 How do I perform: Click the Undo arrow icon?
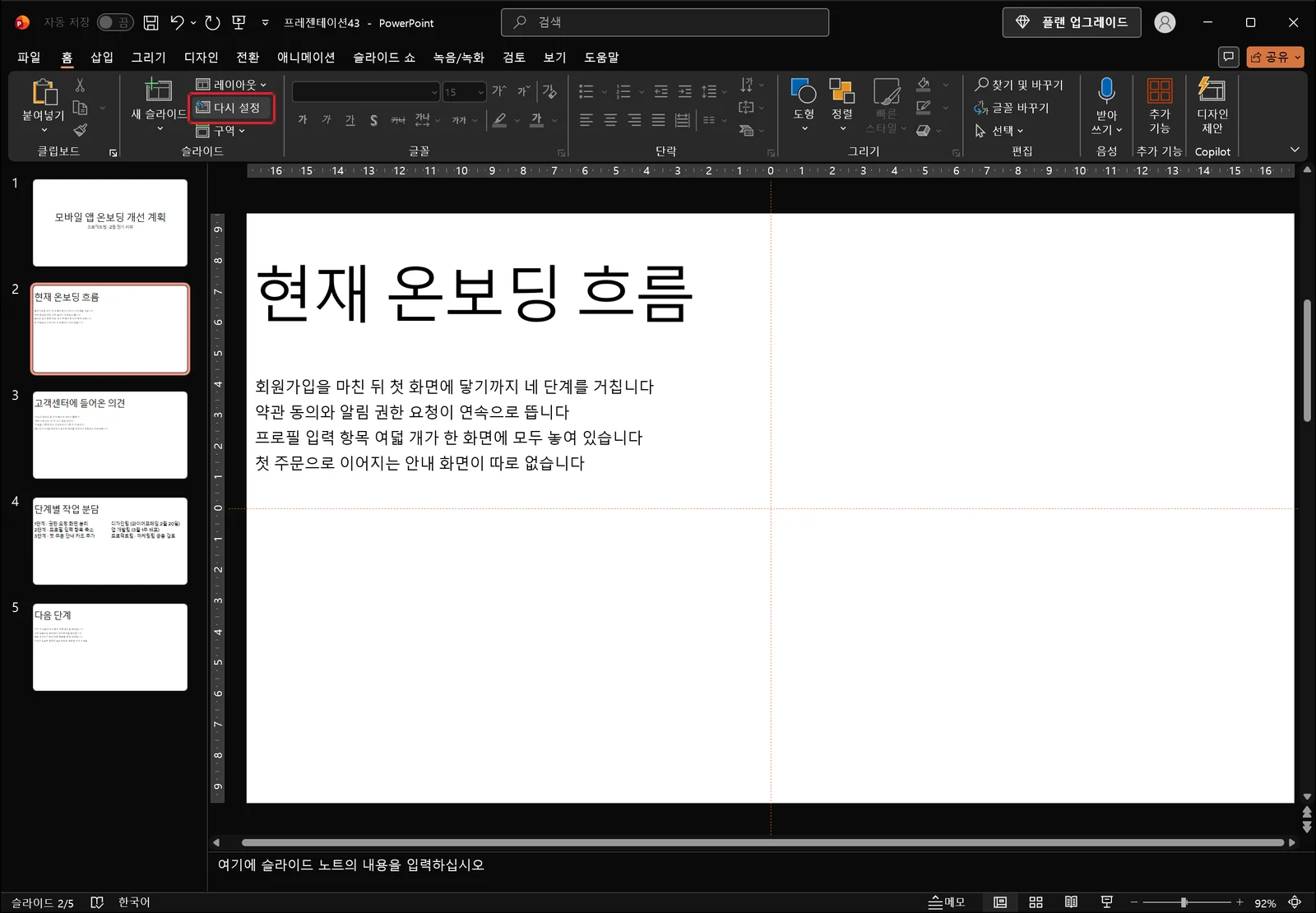point(177,22)
